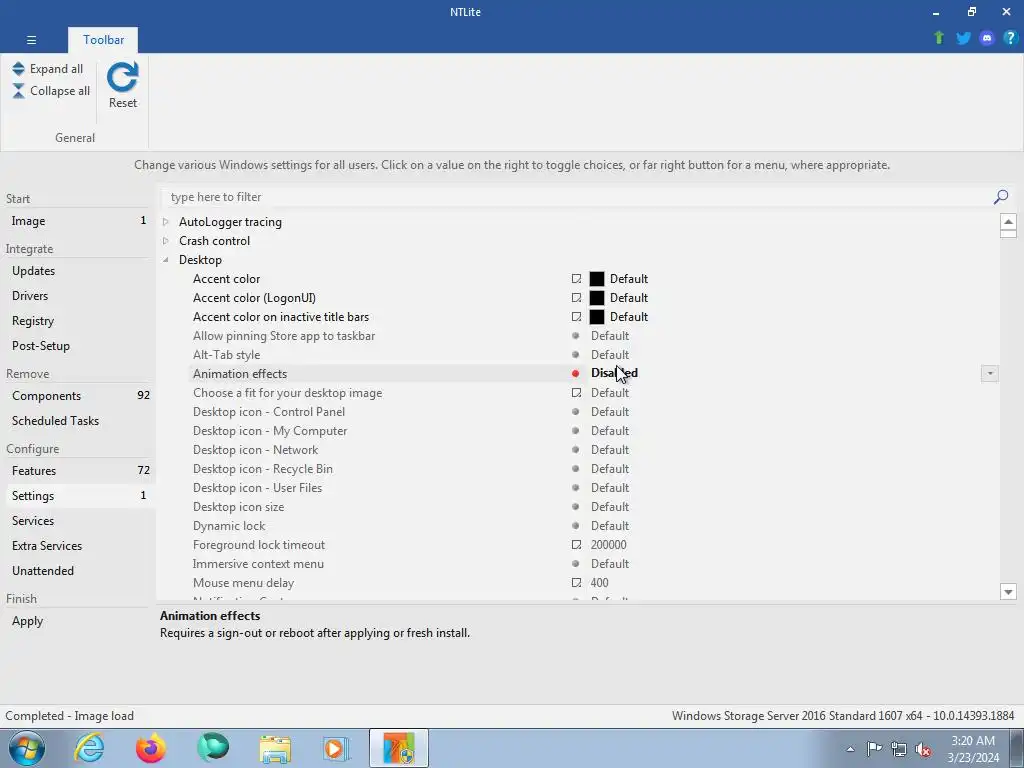The height and width of the screenshot is (768, 1024).
Task: Go to the Updates page
Action: click(78, 271)
